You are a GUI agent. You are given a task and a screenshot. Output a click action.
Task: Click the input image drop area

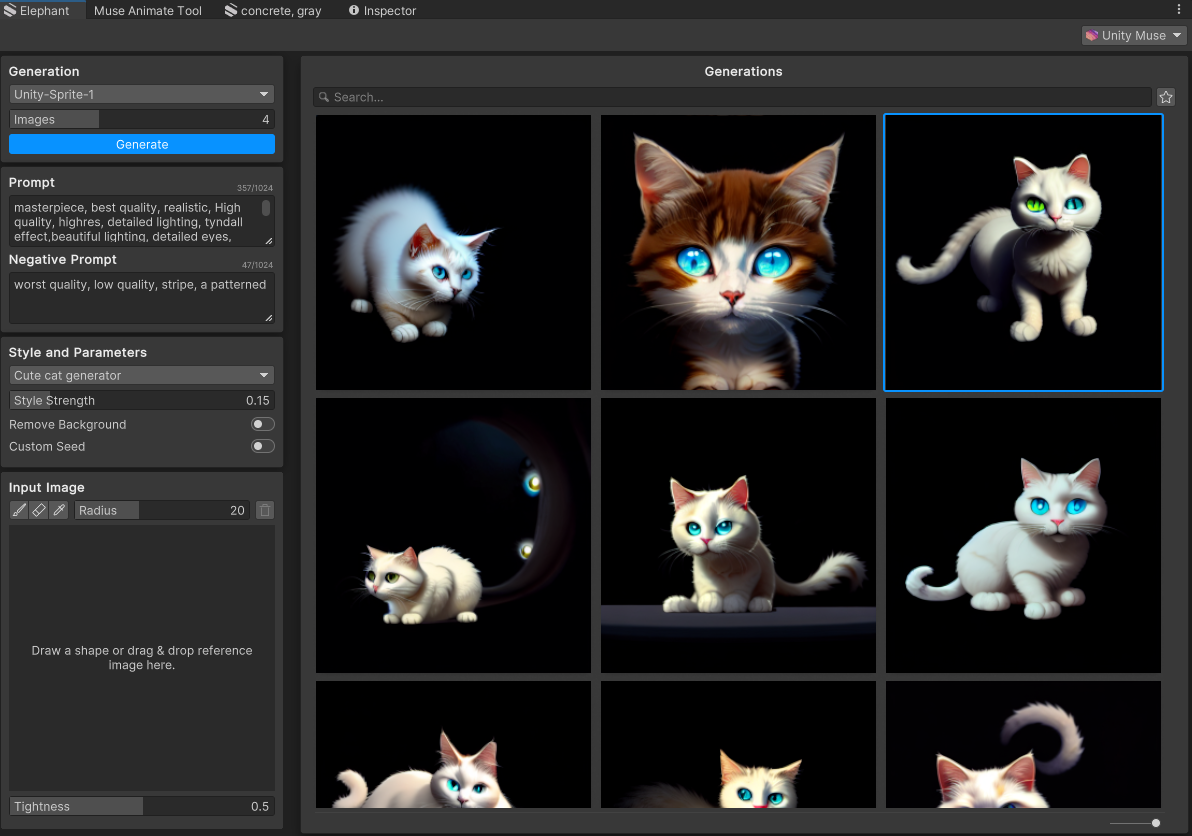click(141, 657)
